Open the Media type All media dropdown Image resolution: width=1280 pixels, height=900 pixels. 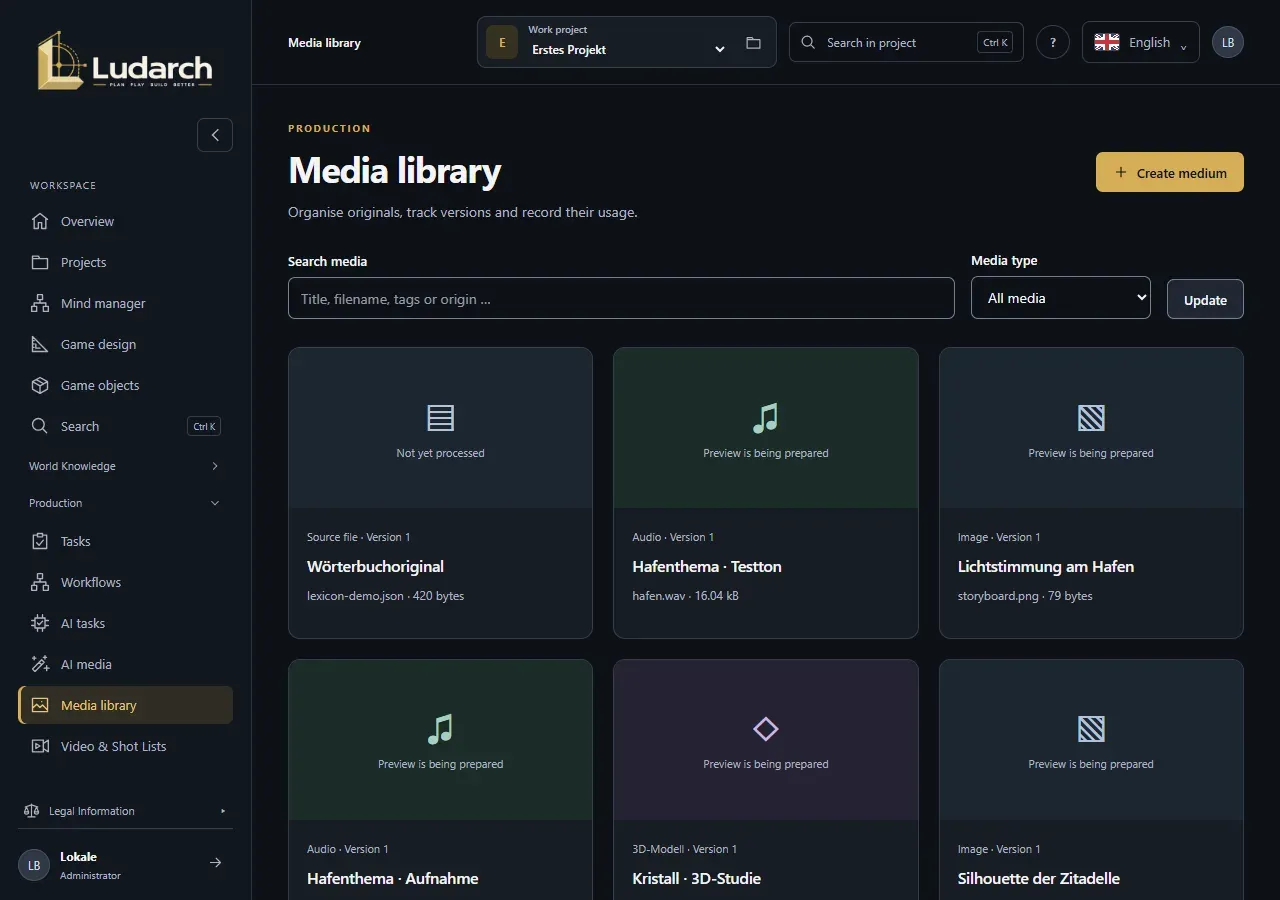pos(1061,298)
